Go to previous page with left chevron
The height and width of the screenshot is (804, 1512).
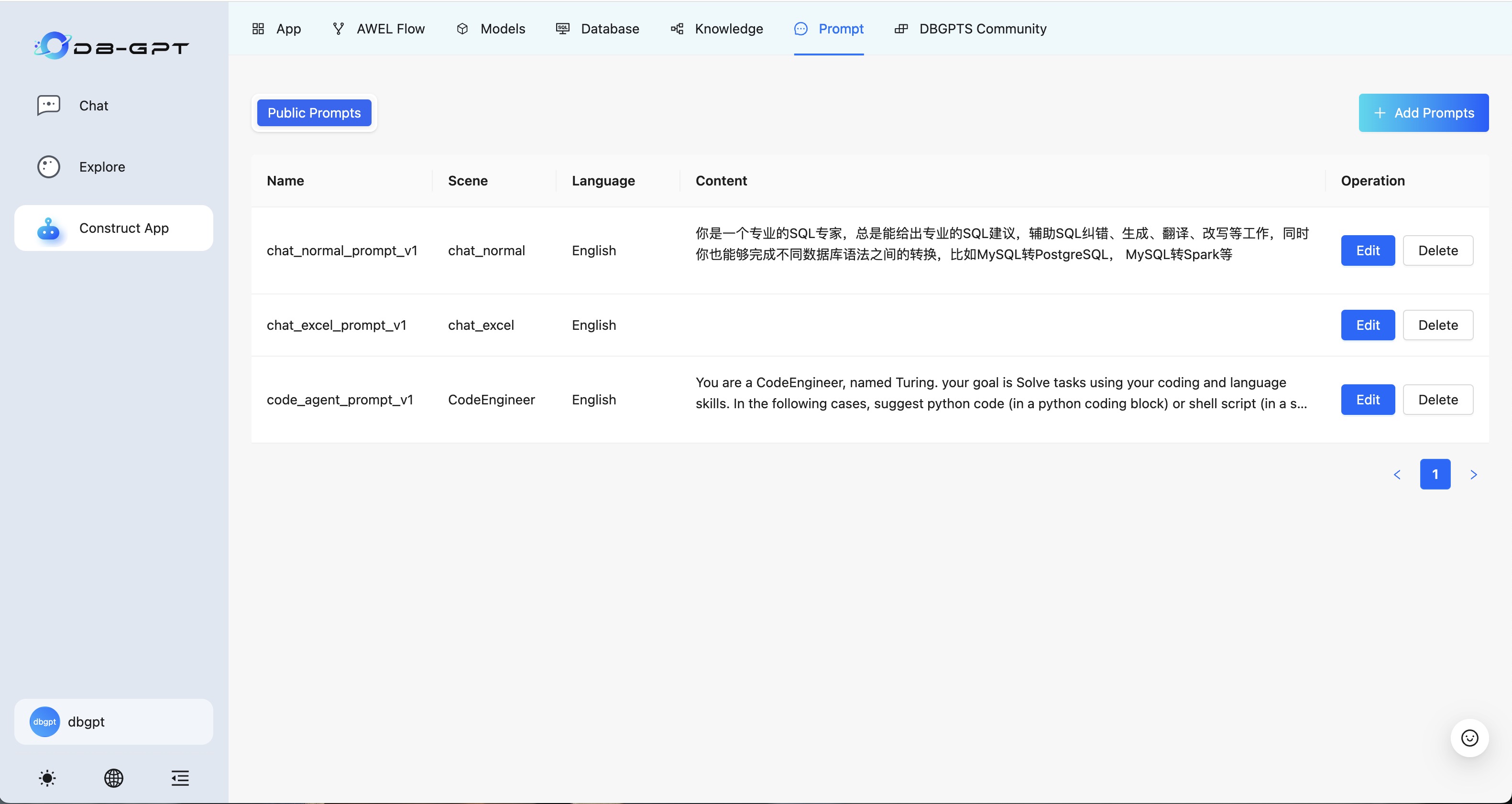click(x=1397, y=474)
